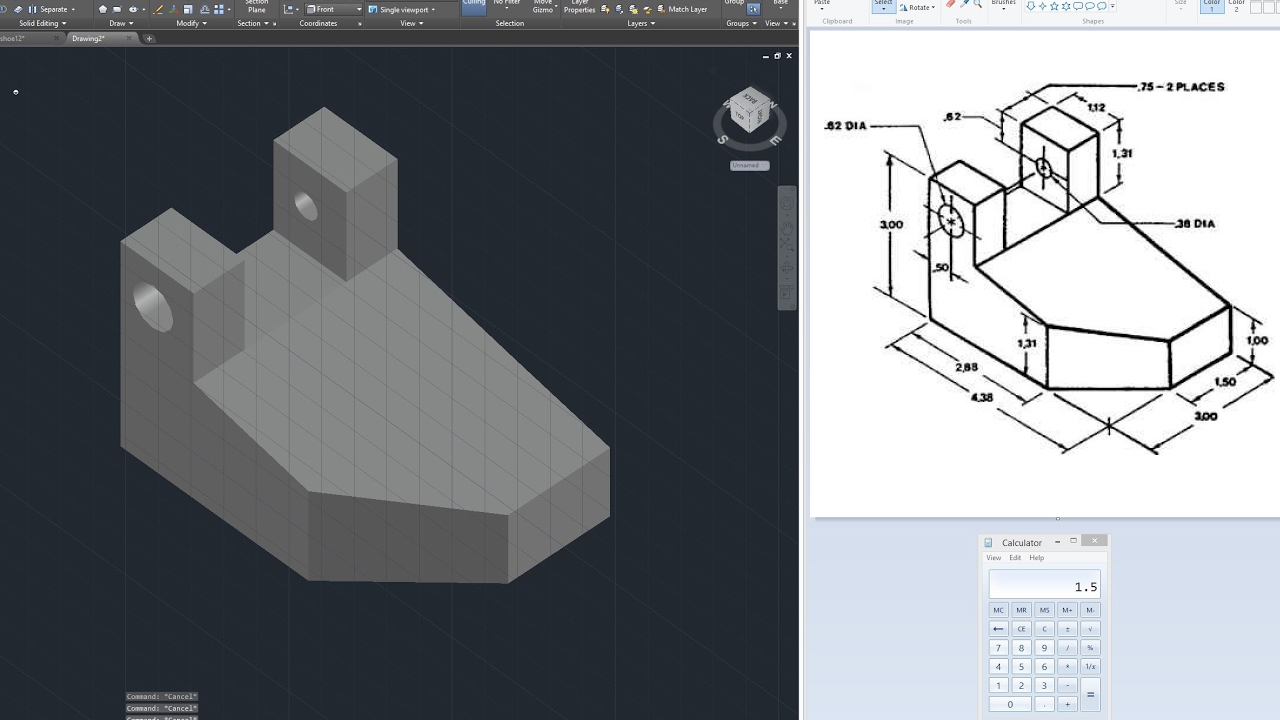Select the Magnifier tool in Paint
The width and height of the screenshot is (1280, 720).
[977, 4]
